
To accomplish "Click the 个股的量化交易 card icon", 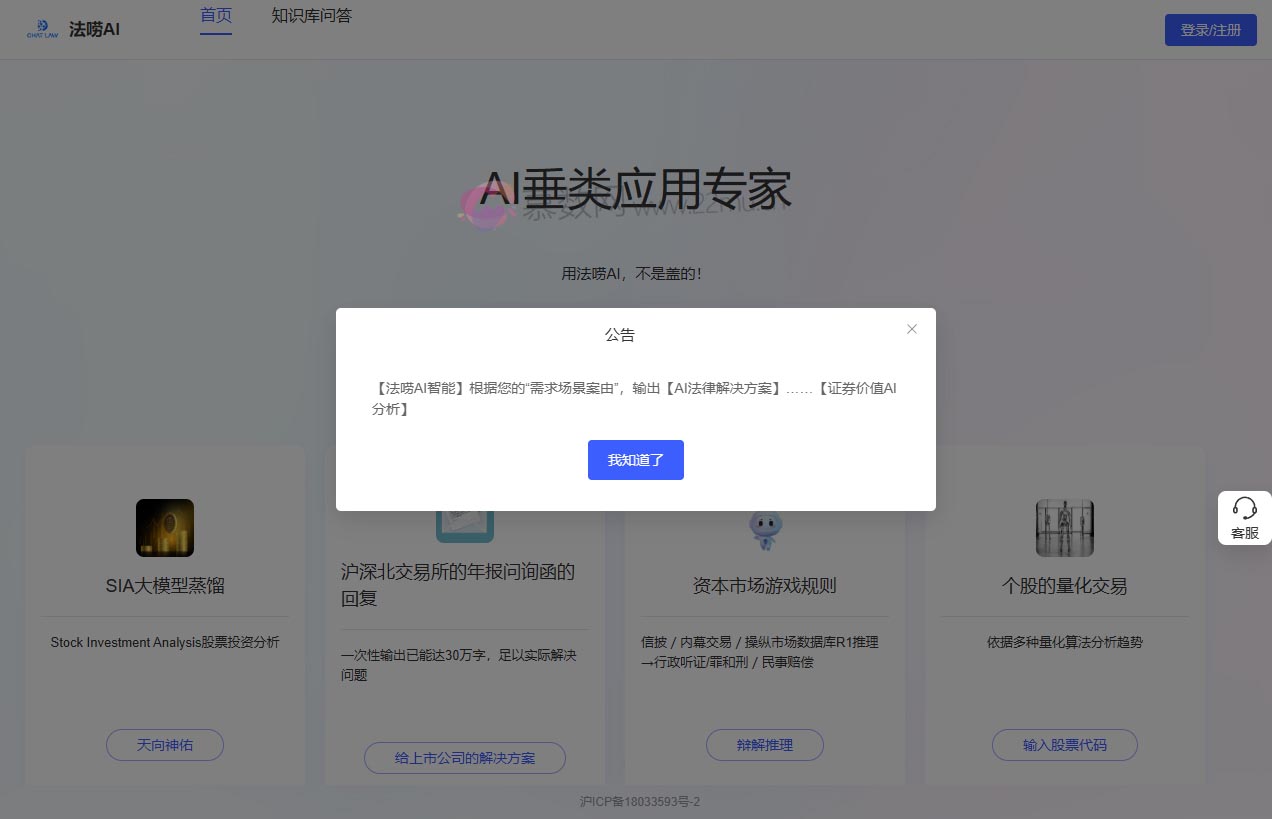I will click(1064, 527).
